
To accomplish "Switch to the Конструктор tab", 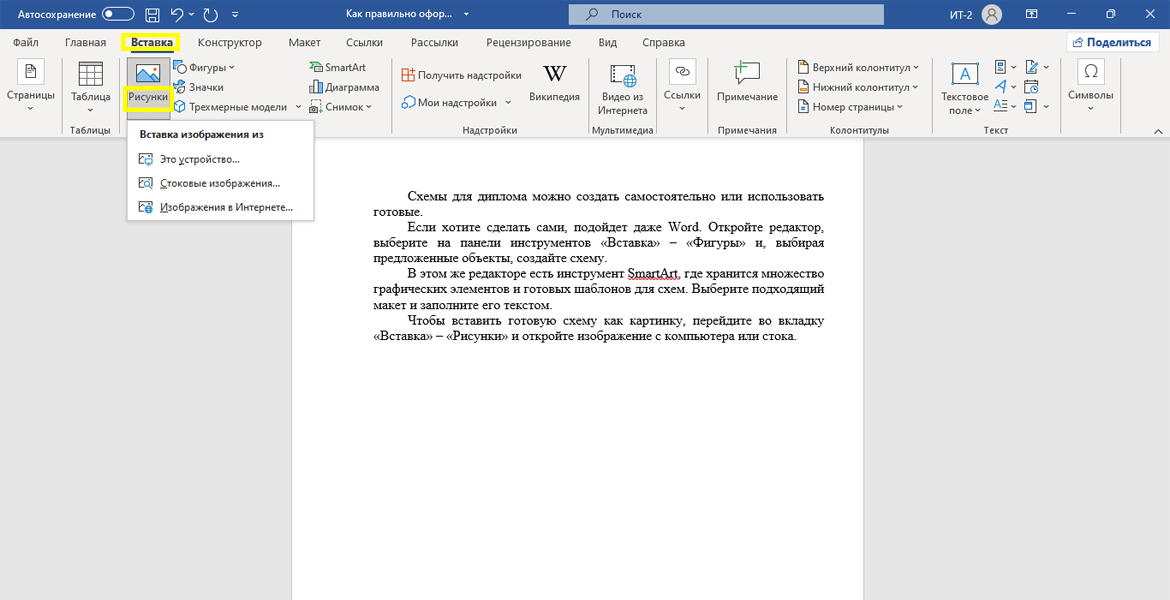I will tap(229, 43).
